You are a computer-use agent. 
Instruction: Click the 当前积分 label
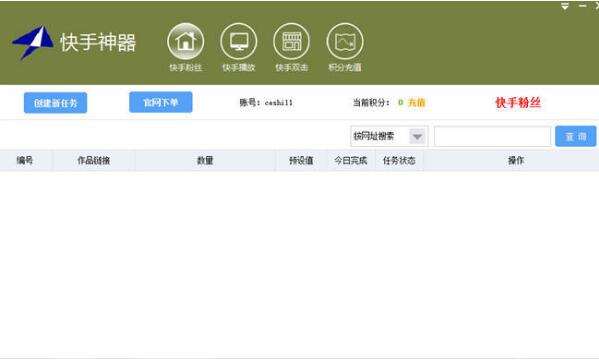pyautogui.click(x=371, y=102)
